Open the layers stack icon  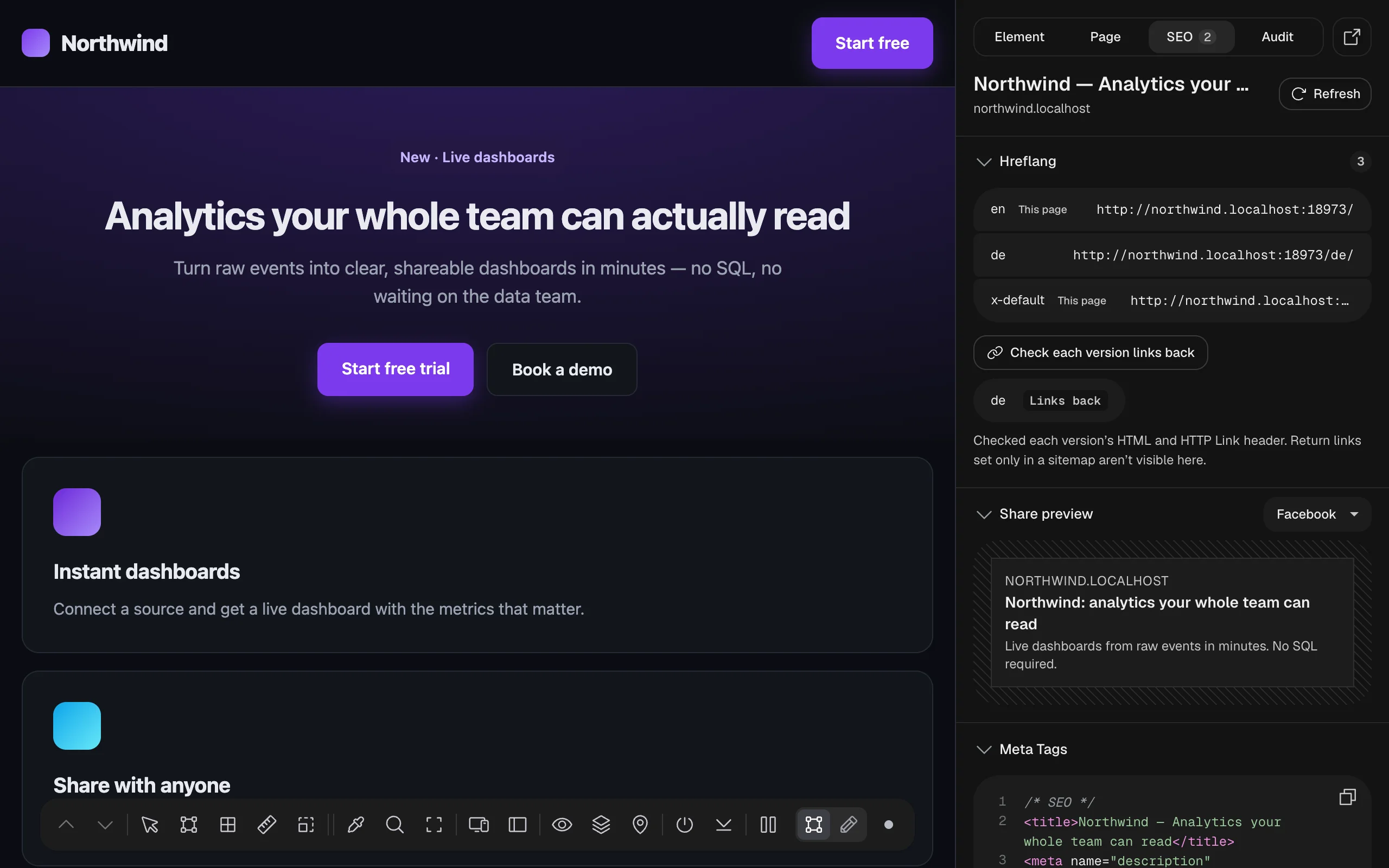[601, 825]
